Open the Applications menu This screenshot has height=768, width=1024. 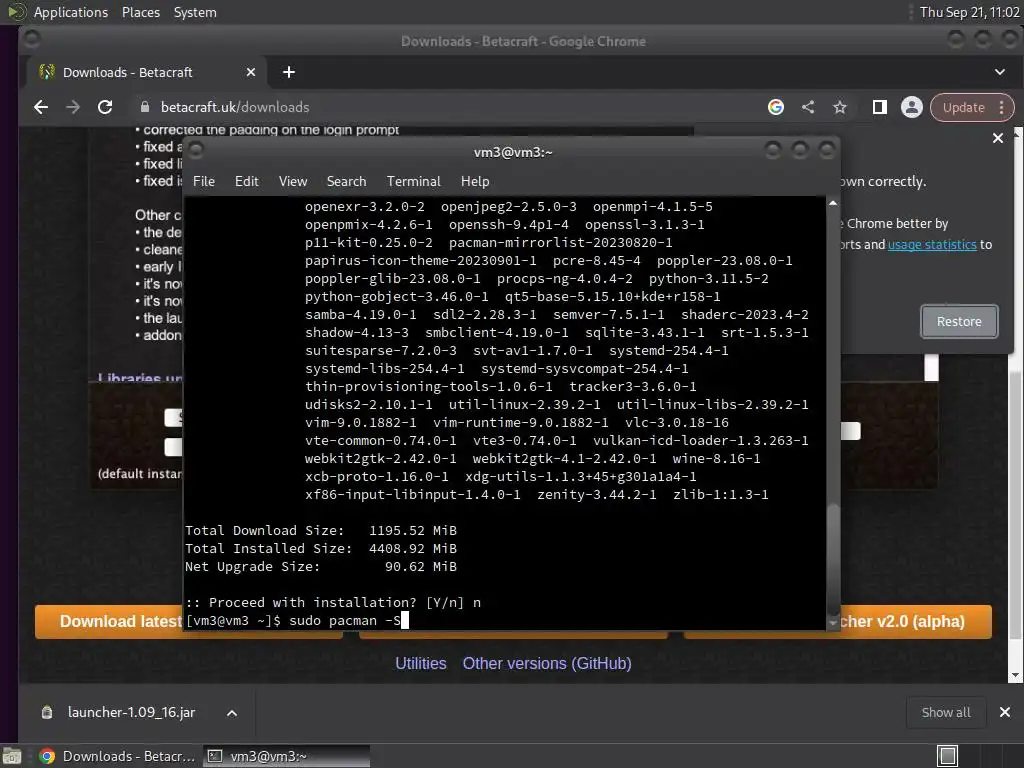tap(71, 12)
